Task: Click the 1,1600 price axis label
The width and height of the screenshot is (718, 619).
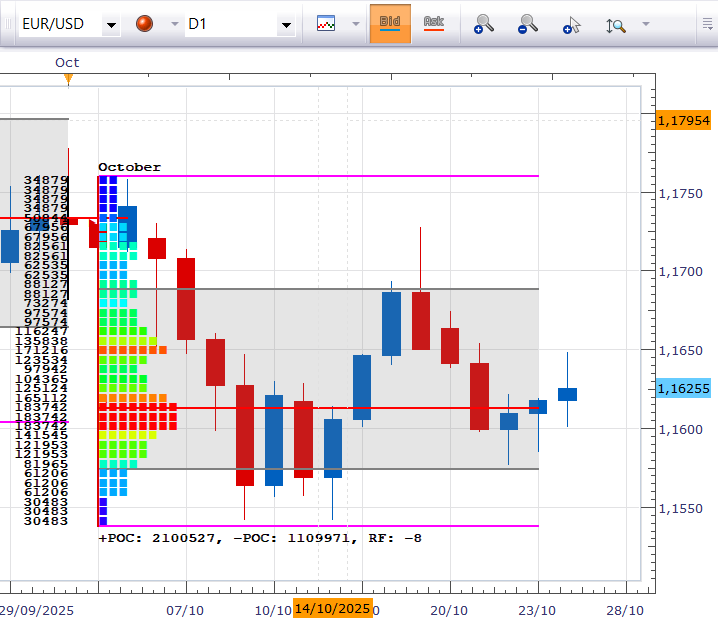Action: [x=680, y=429]
